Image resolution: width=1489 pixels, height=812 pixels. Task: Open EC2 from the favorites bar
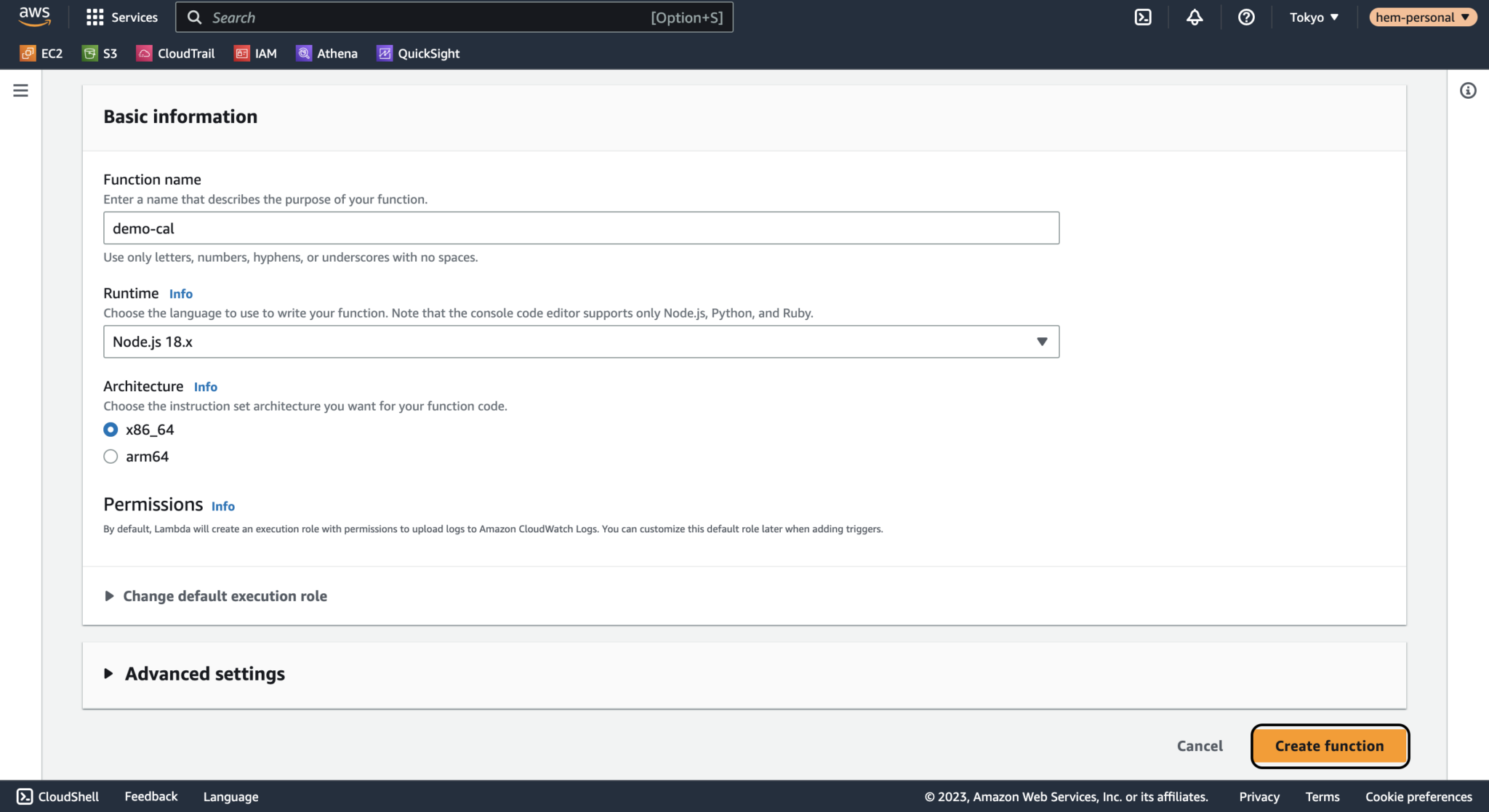(41, 53)
